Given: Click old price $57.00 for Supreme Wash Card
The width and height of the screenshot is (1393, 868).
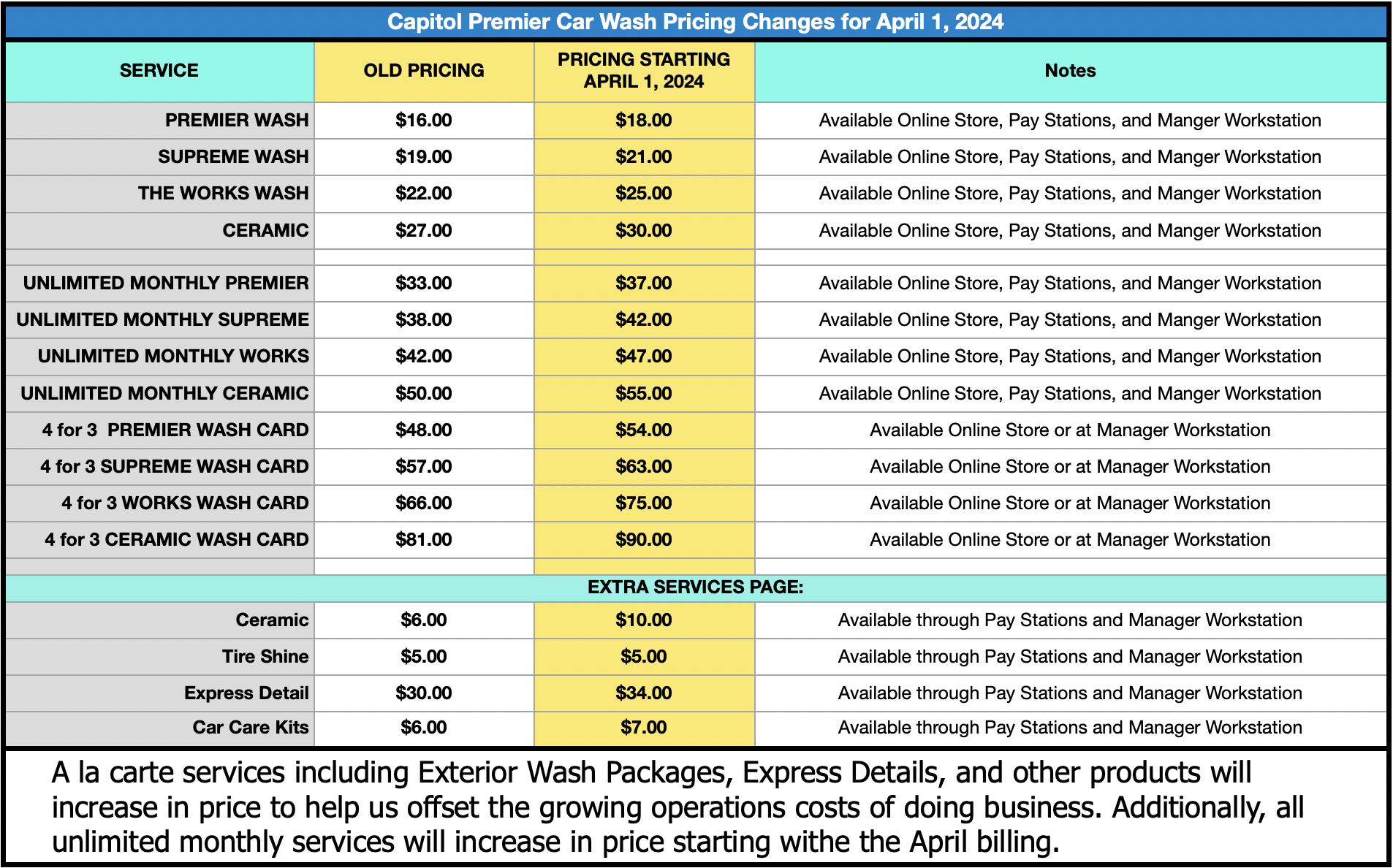Looking at the screenshot, I should click(424, 467).
